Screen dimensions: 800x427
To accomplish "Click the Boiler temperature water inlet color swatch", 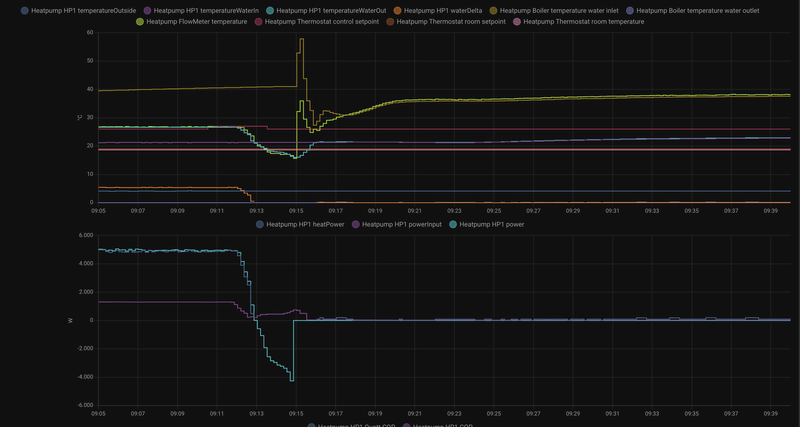I will [493, 10].
